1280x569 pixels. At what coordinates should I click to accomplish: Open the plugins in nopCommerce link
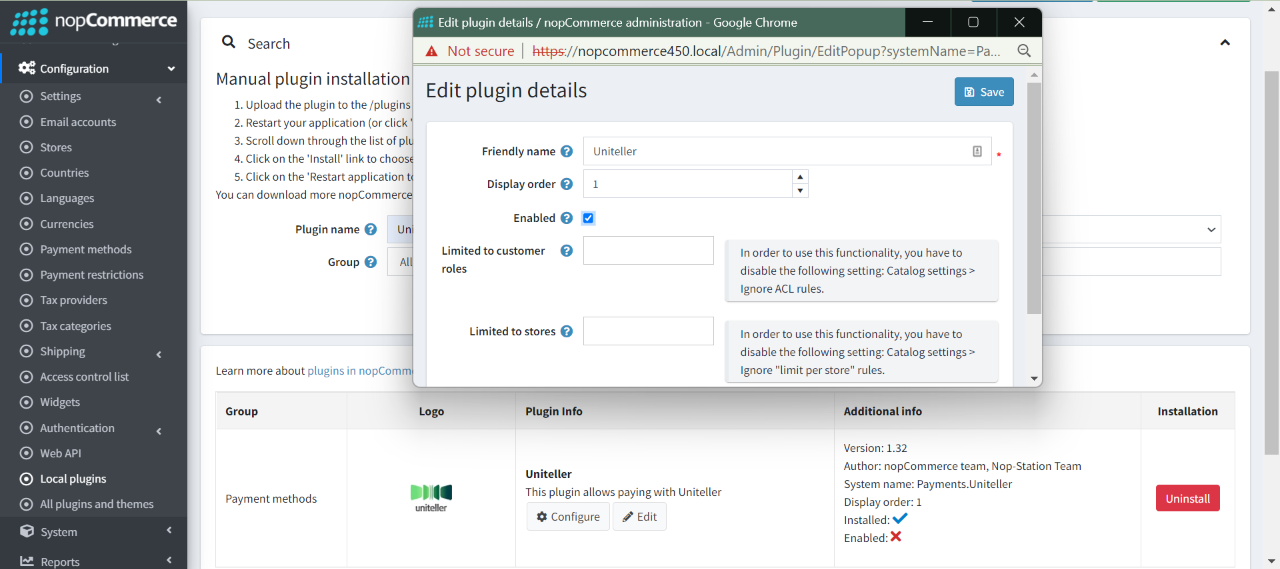point(360,371)
